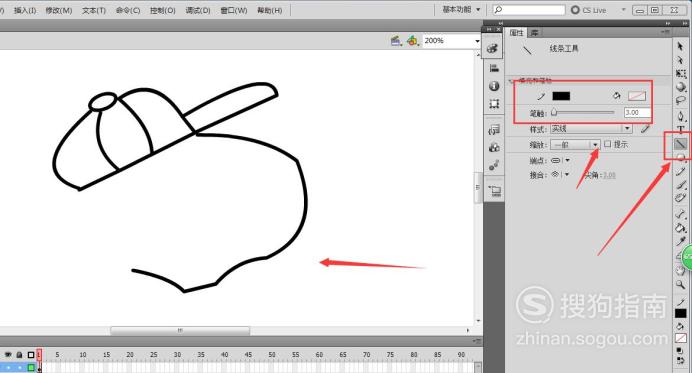Toggle the 提示 hinting checkbox
This screenshot has width=692, height=373.
(x=608, y=144)
